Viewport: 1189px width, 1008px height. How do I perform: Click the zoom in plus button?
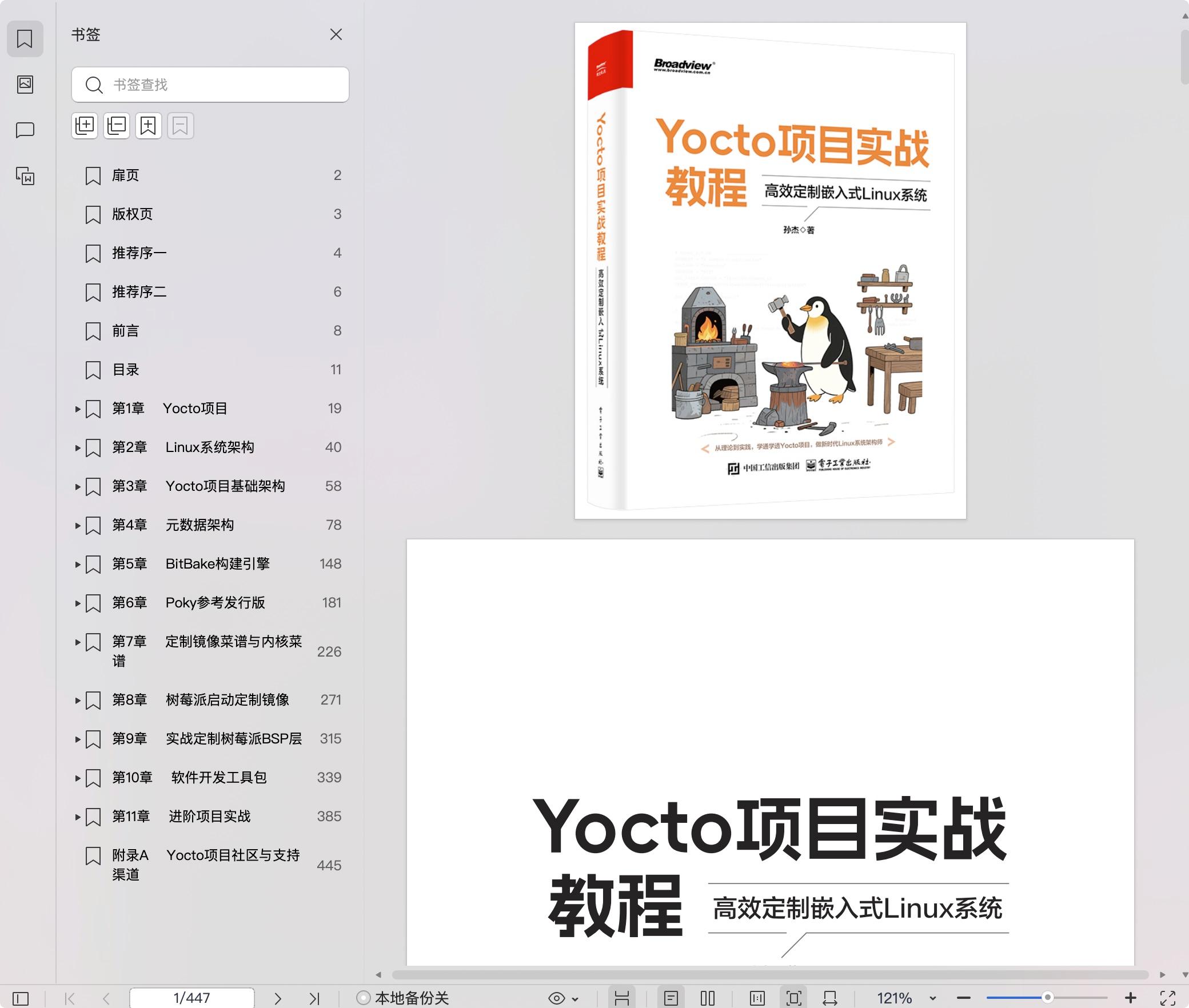pyautogui.click(x=1130, y=998)
